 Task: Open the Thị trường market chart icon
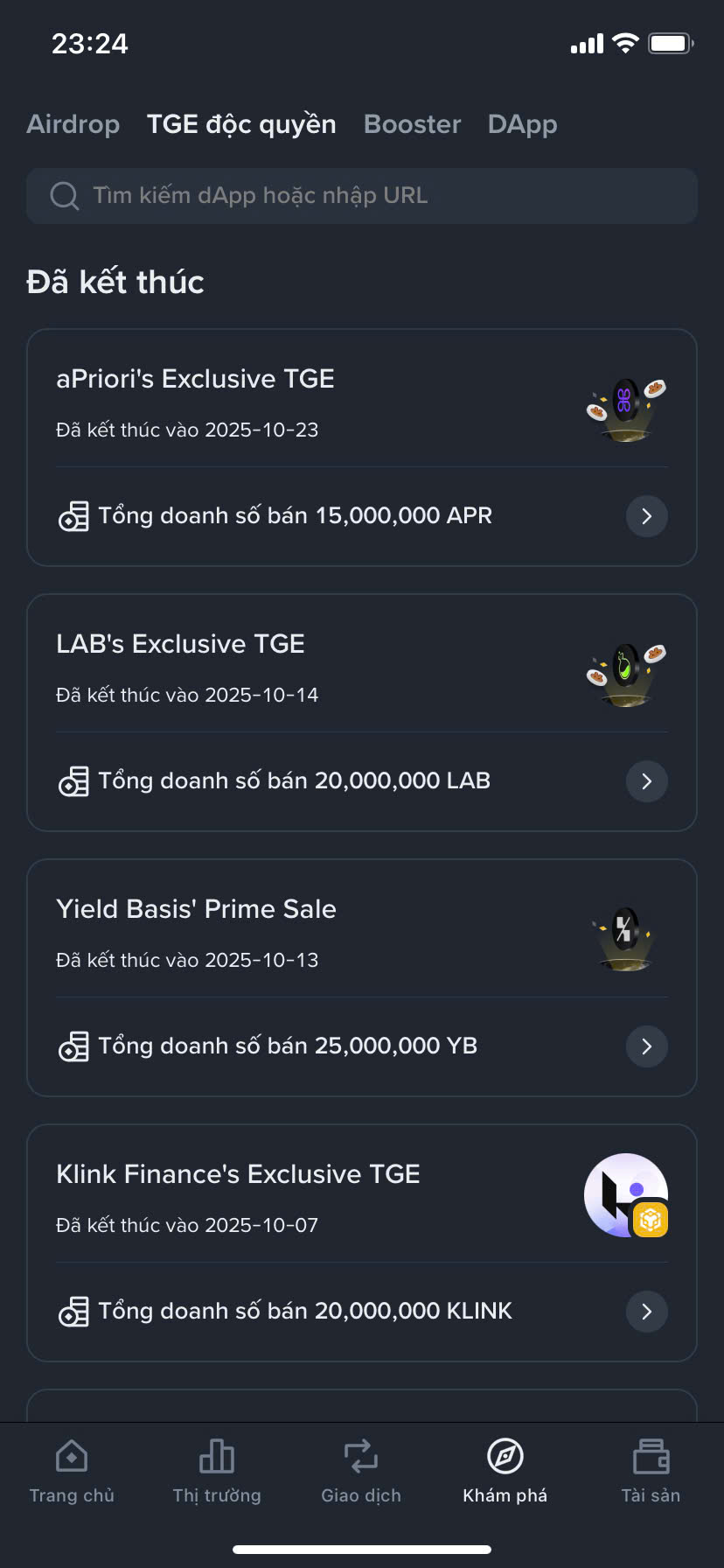217,1457
